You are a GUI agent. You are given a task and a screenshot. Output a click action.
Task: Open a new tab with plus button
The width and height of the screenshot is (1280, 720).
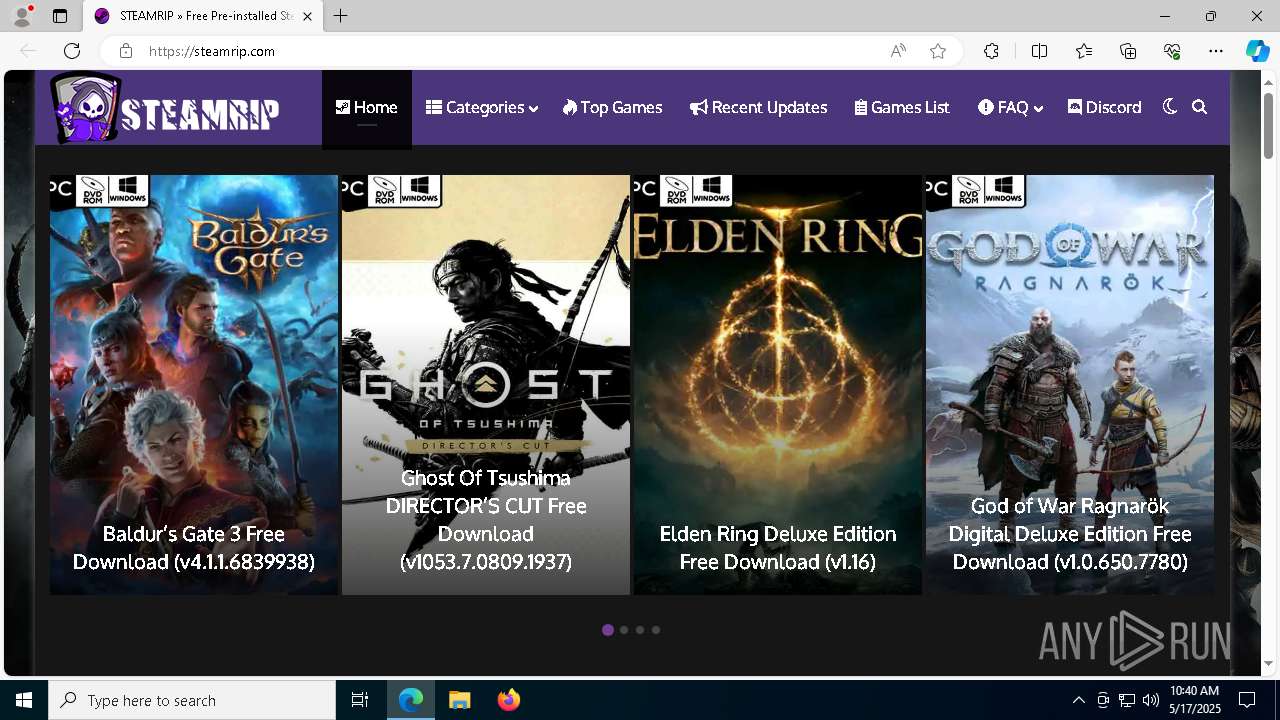coord(341,16)
